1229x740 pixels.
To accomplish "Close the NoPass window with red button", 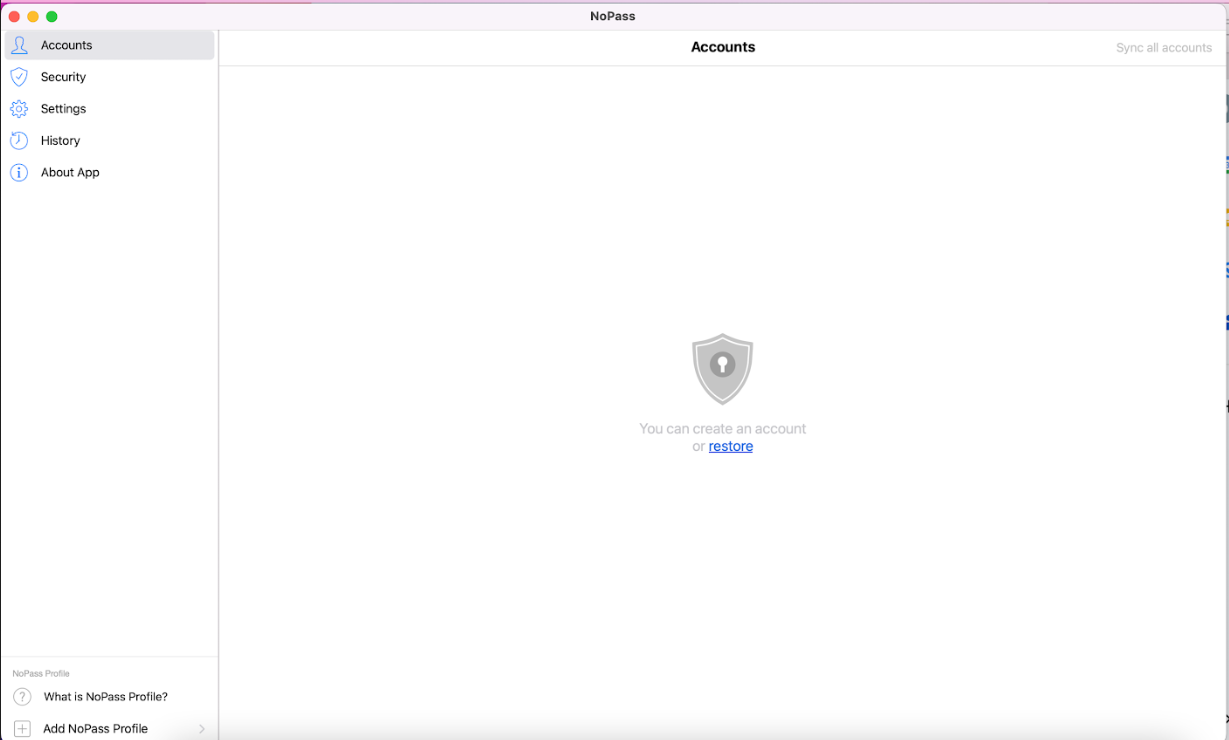I will 14,17.
